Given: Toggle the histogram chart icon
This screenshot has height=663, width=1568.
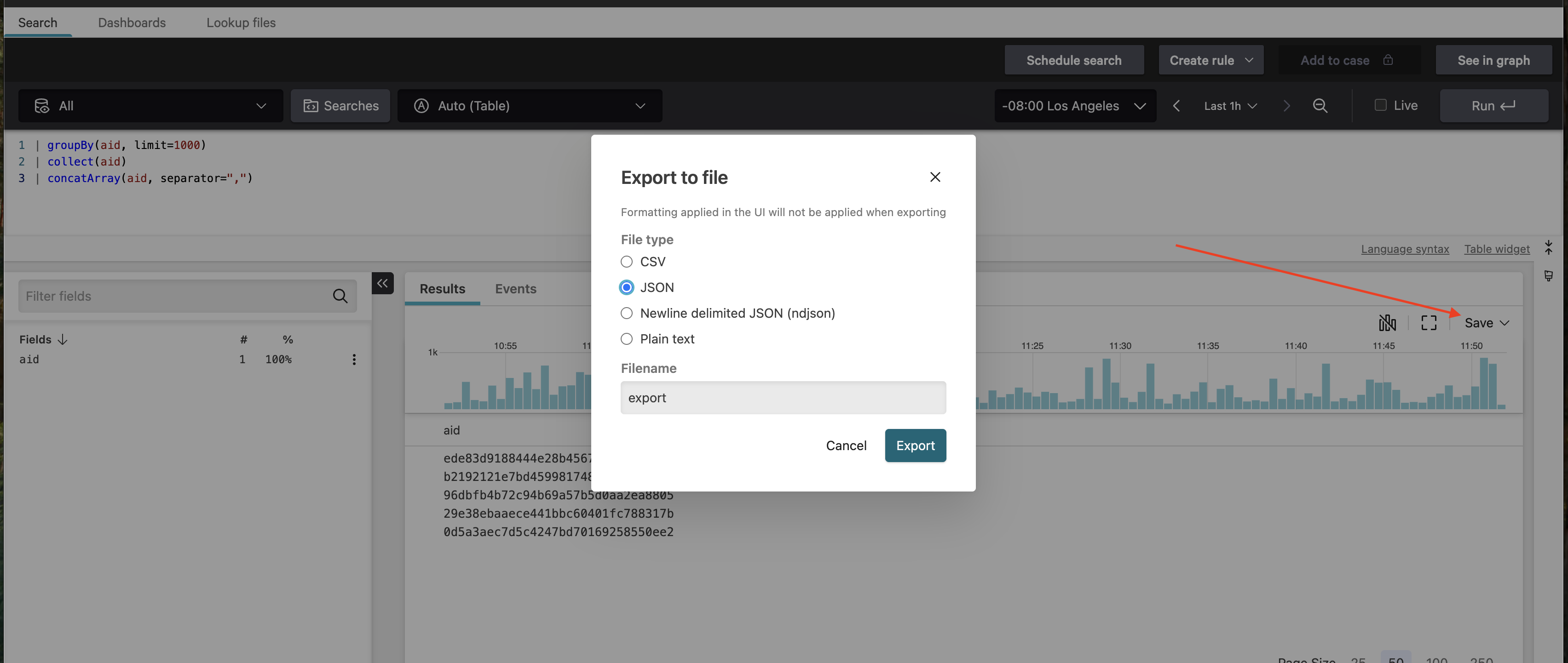Looking at the screenshot, I should [1387, 323].
